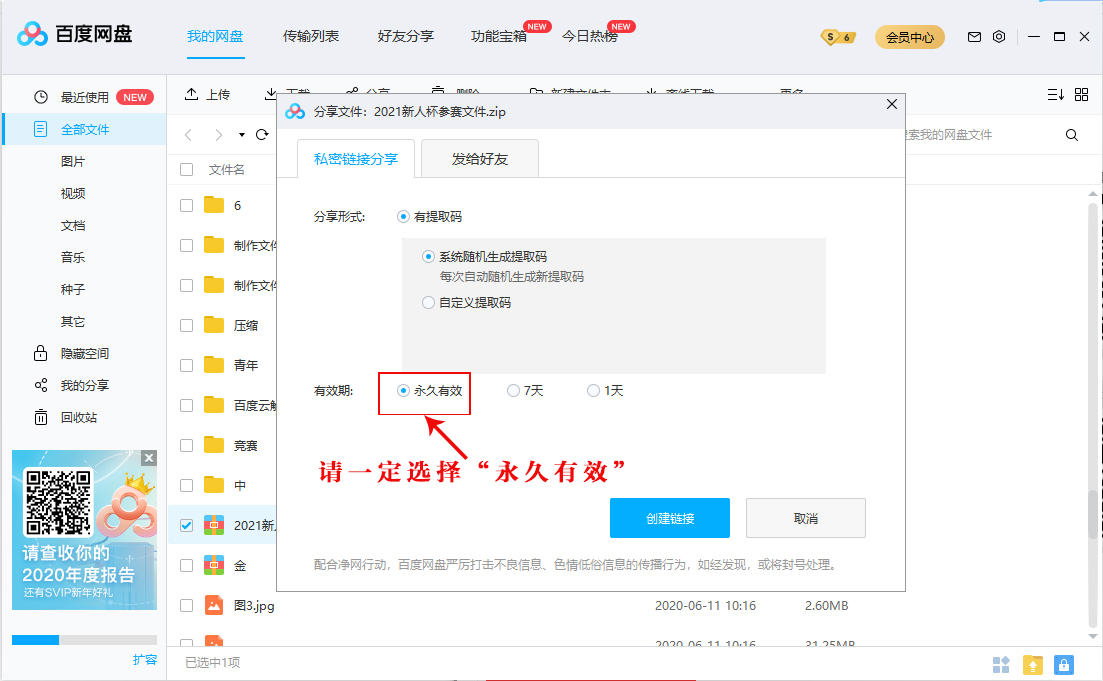The height and width of the screenshot is (681, 1103).
Task: Go forward with the right chevron
Action: coord(219,134)
